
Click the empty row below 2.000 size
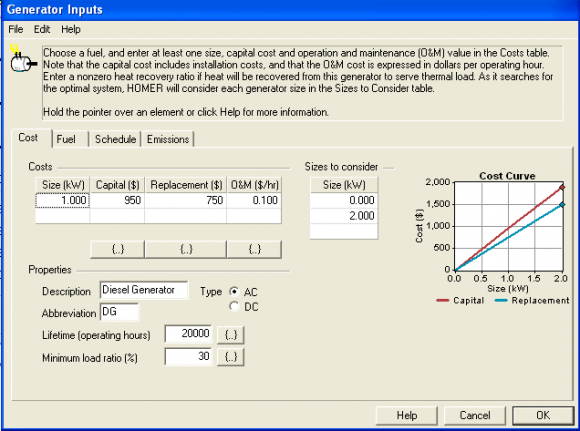point(344,231)
